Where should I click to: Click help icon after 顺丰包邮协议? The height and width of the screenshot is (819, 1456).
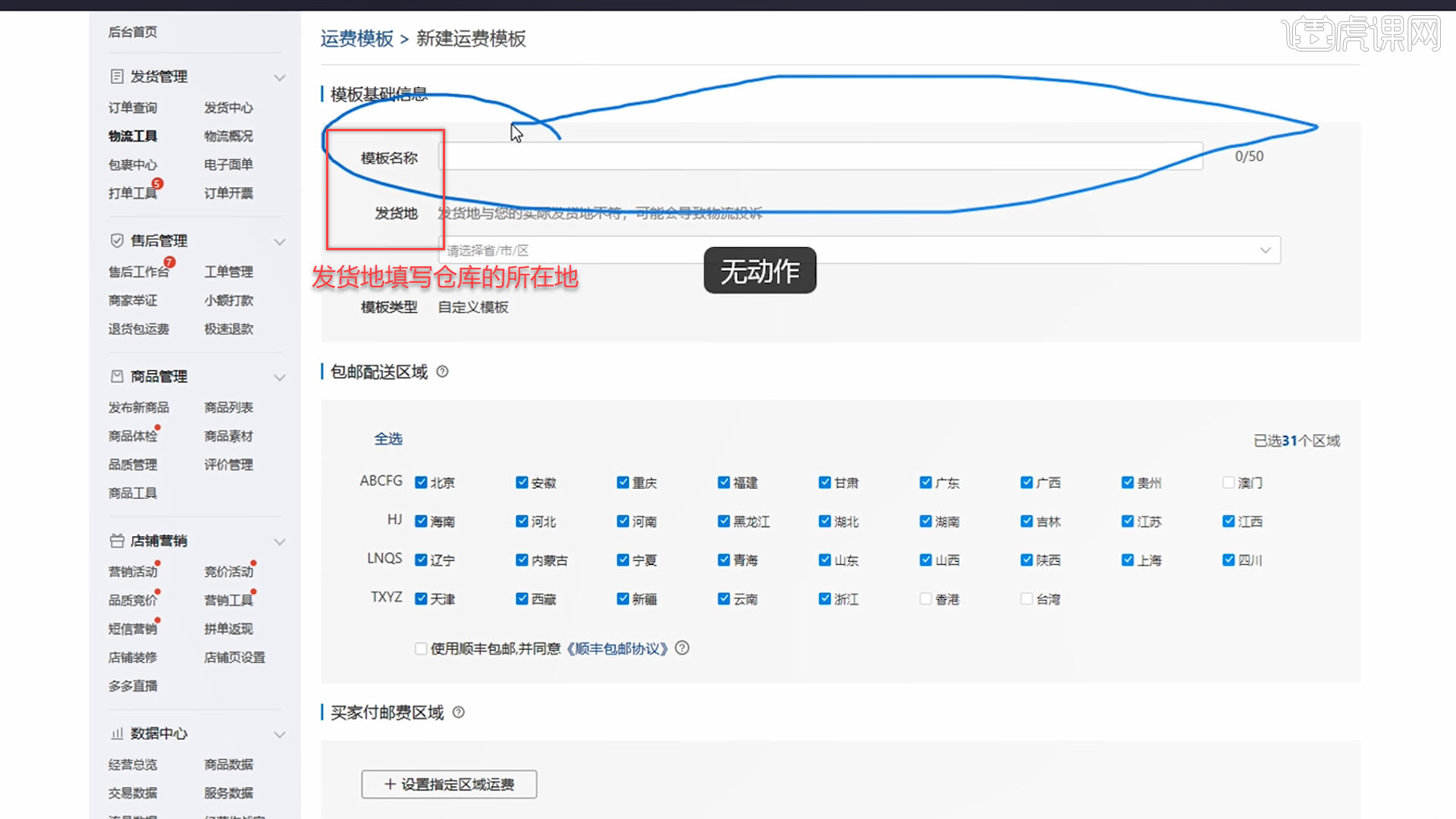682,648
